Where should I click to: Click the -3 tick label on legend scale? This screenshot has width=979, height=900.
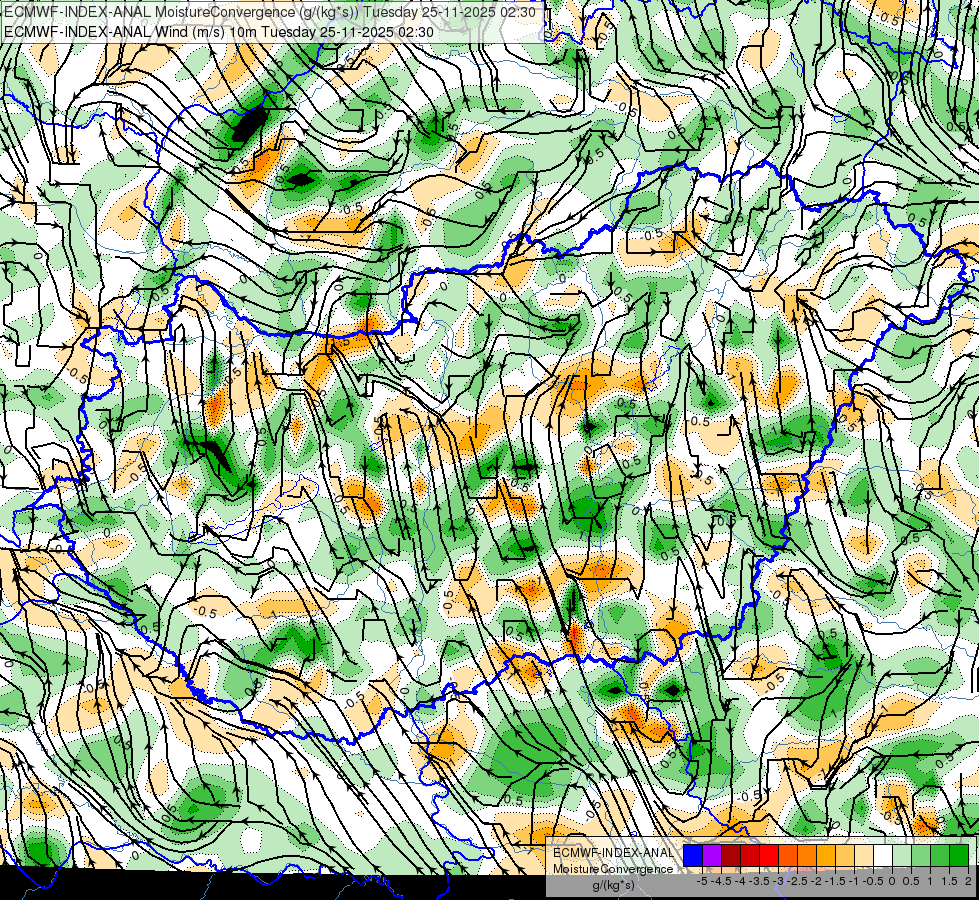(778, 881)
